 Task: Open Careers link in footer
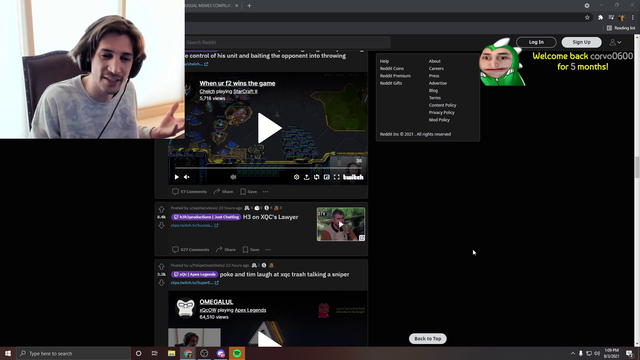click(436, 69)
